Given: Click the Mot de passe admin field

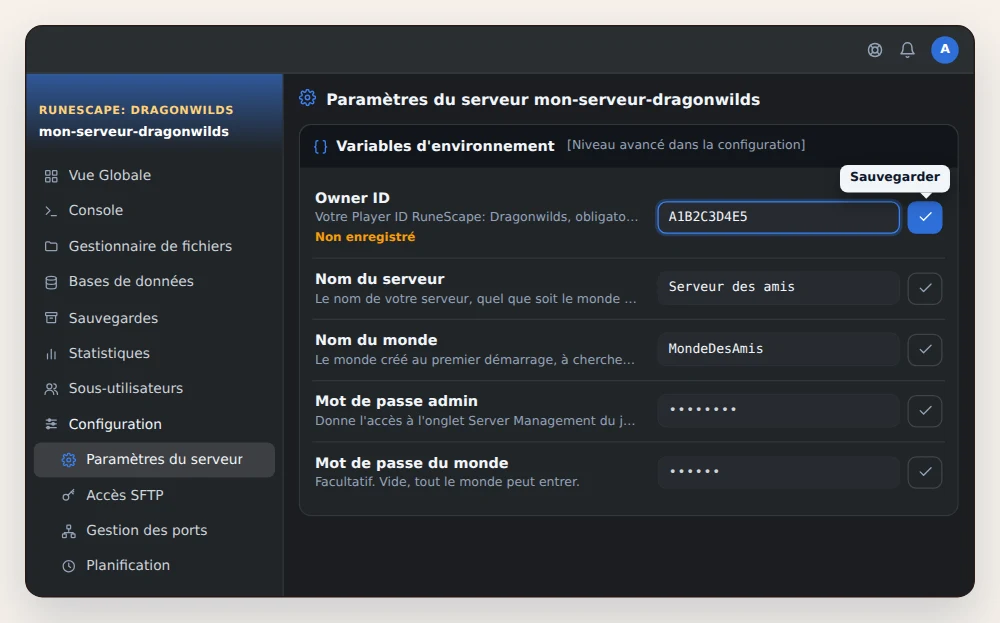Looking at the screenshot, I should tap(779, 410).
